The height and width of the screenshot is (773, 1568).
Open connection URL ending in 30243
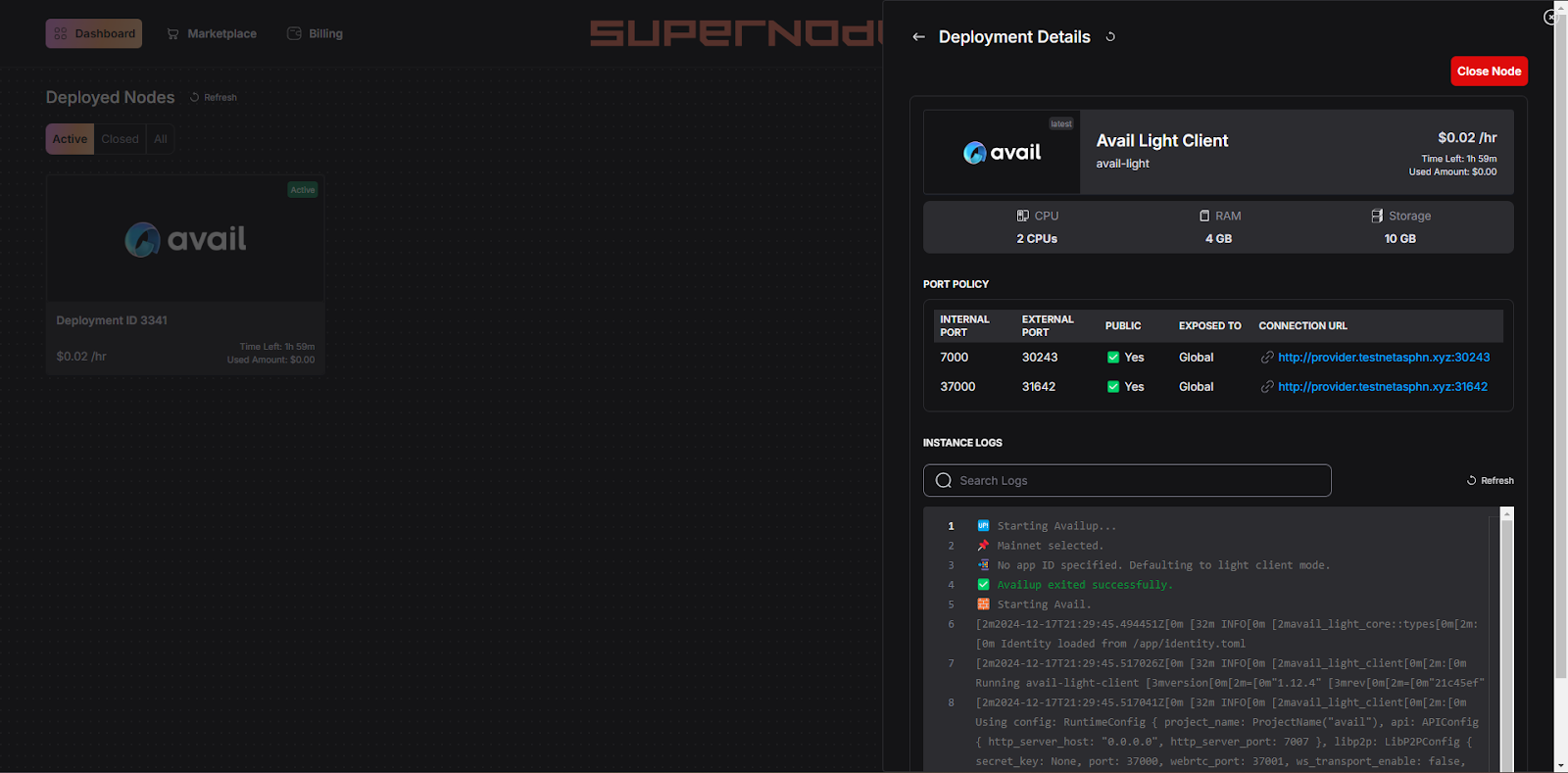[1384, 358]
